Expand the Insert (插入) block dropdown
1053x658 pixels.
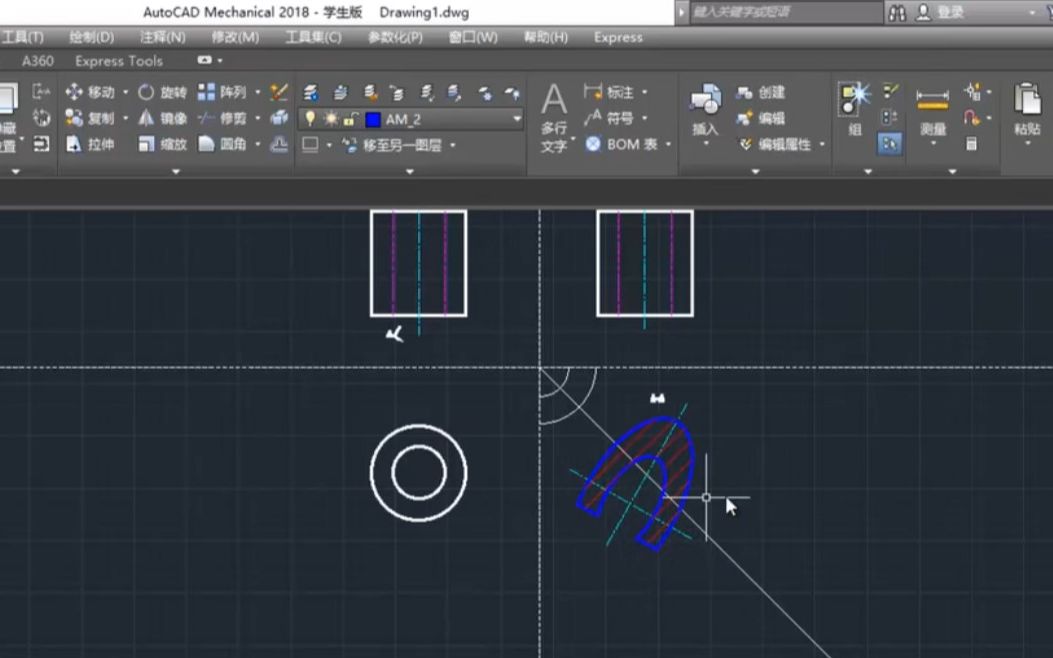pos(705,144)
